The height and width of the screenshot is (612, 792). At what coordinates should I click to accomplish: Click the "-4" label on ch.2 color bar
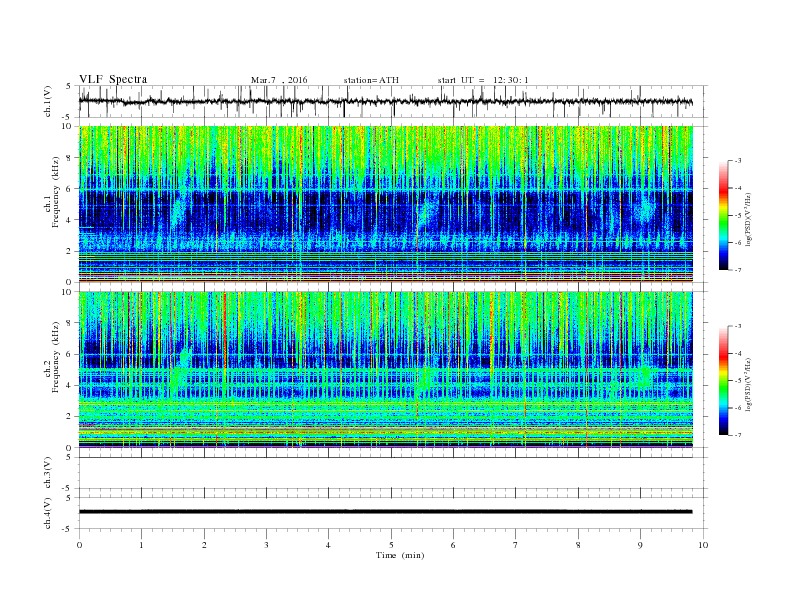pyautogui.click(x=738, y=353)
